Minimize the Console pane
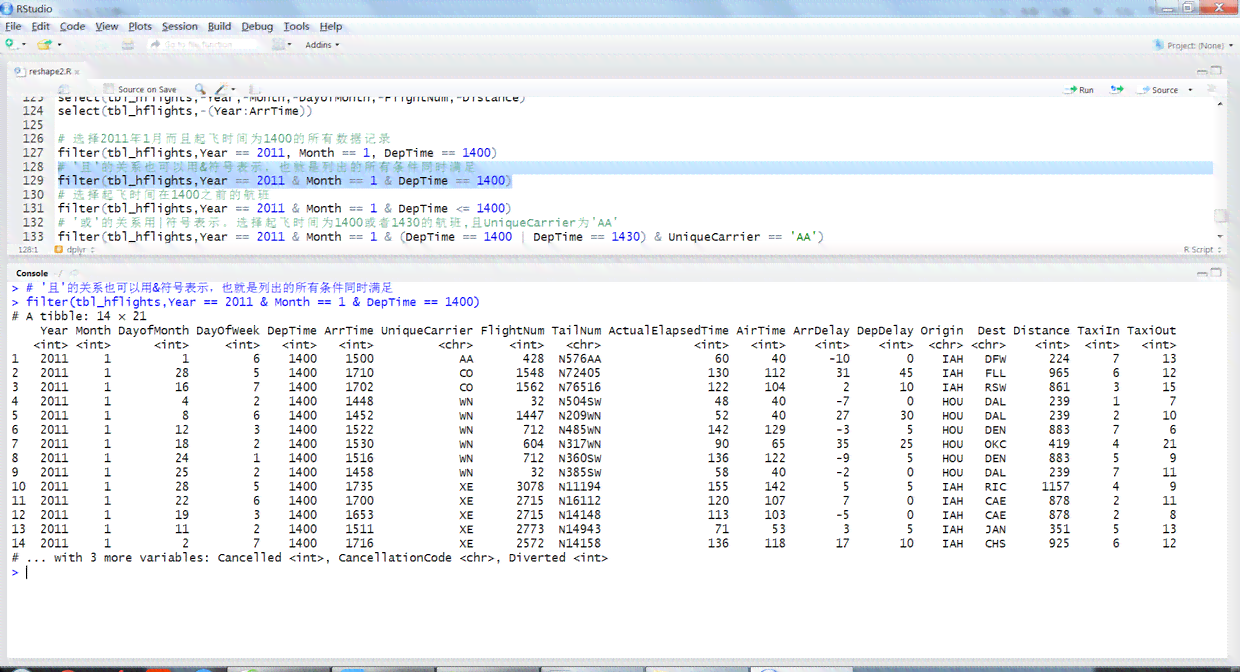 (x=1203, y=272)
